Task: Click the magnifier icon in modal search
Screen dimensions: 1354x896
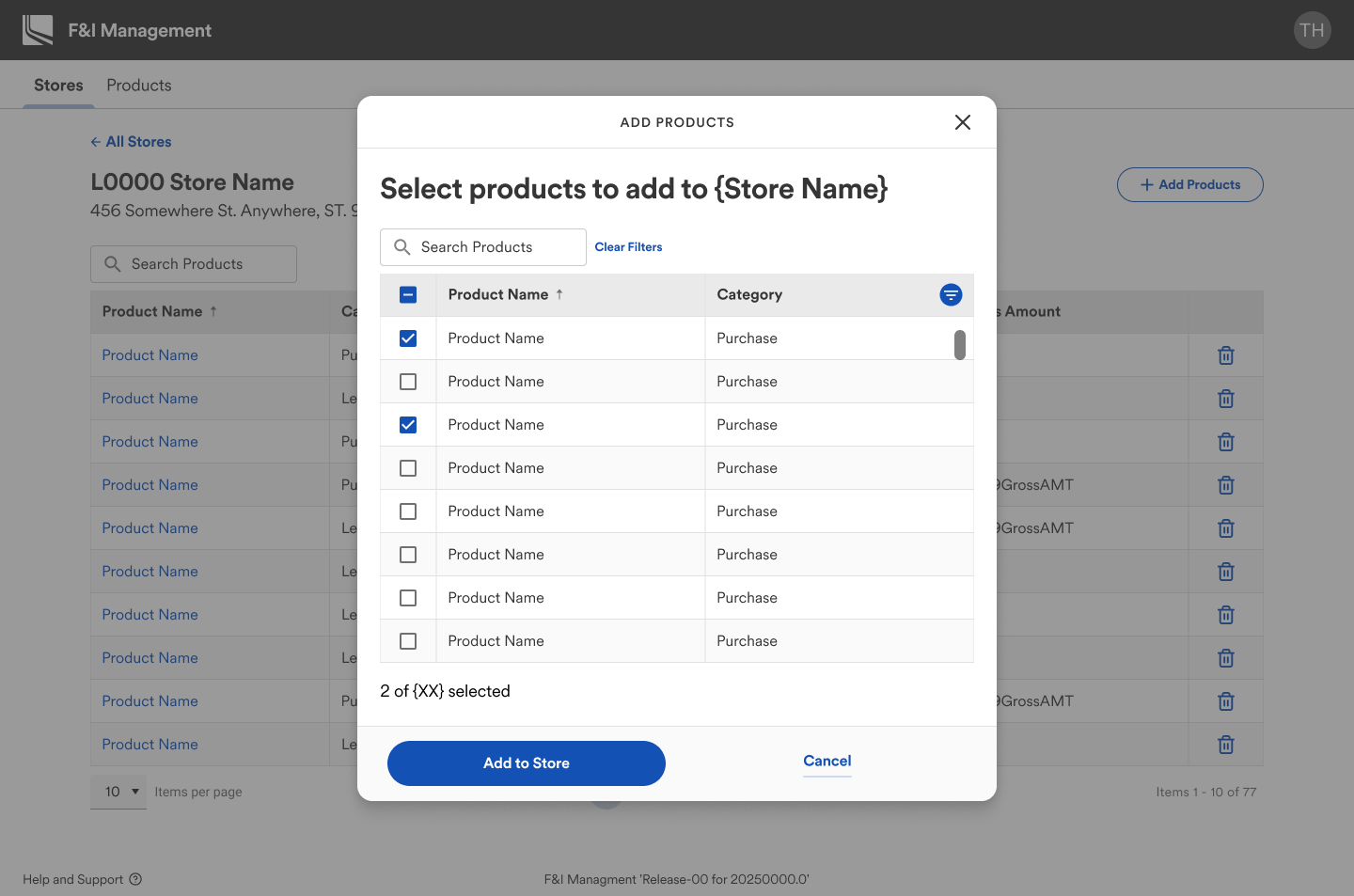Action: (x=402, y=247)
